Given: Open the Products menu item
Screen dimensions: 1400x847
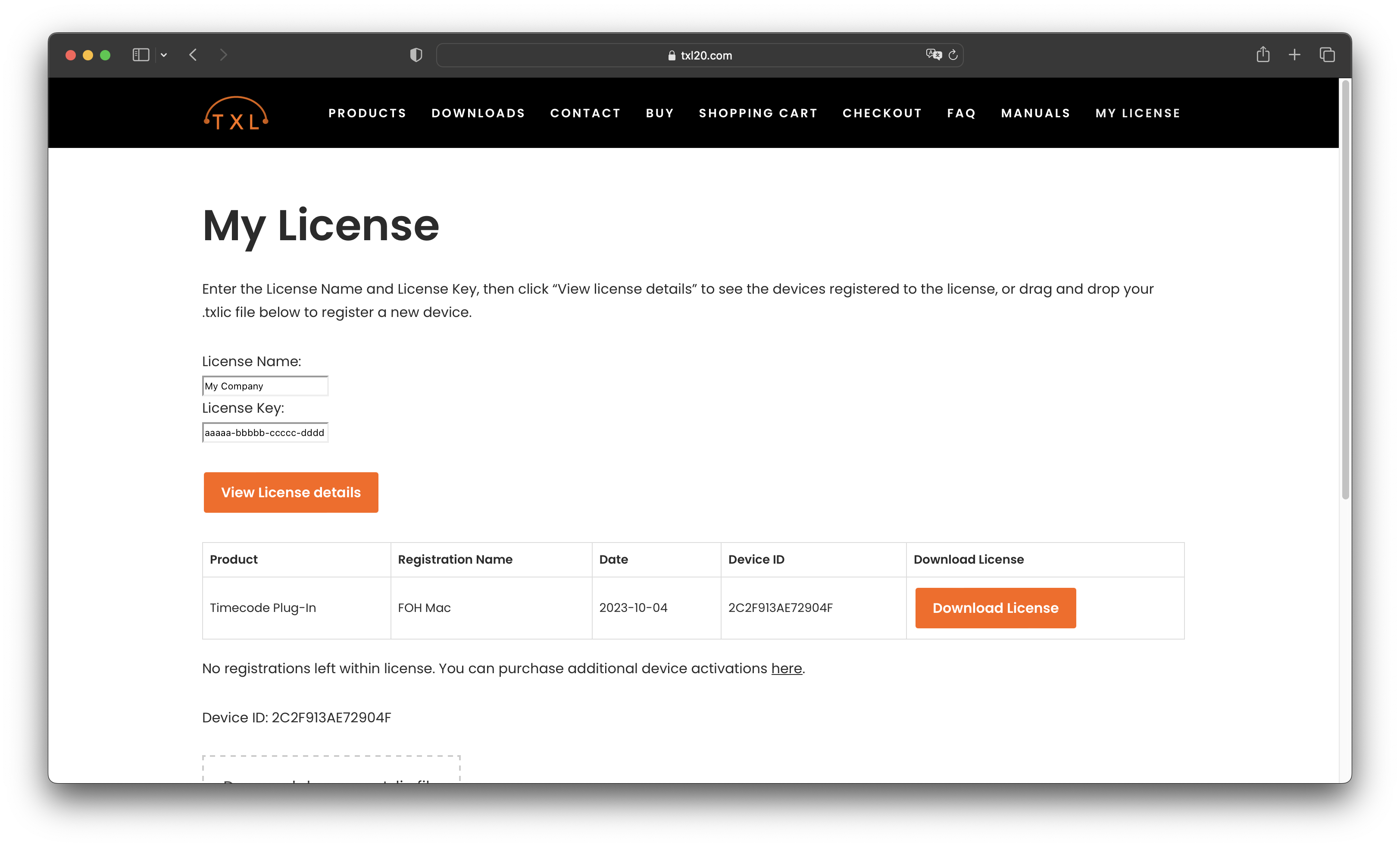Looking at the screenshot, I should click(x=367, y=113).
